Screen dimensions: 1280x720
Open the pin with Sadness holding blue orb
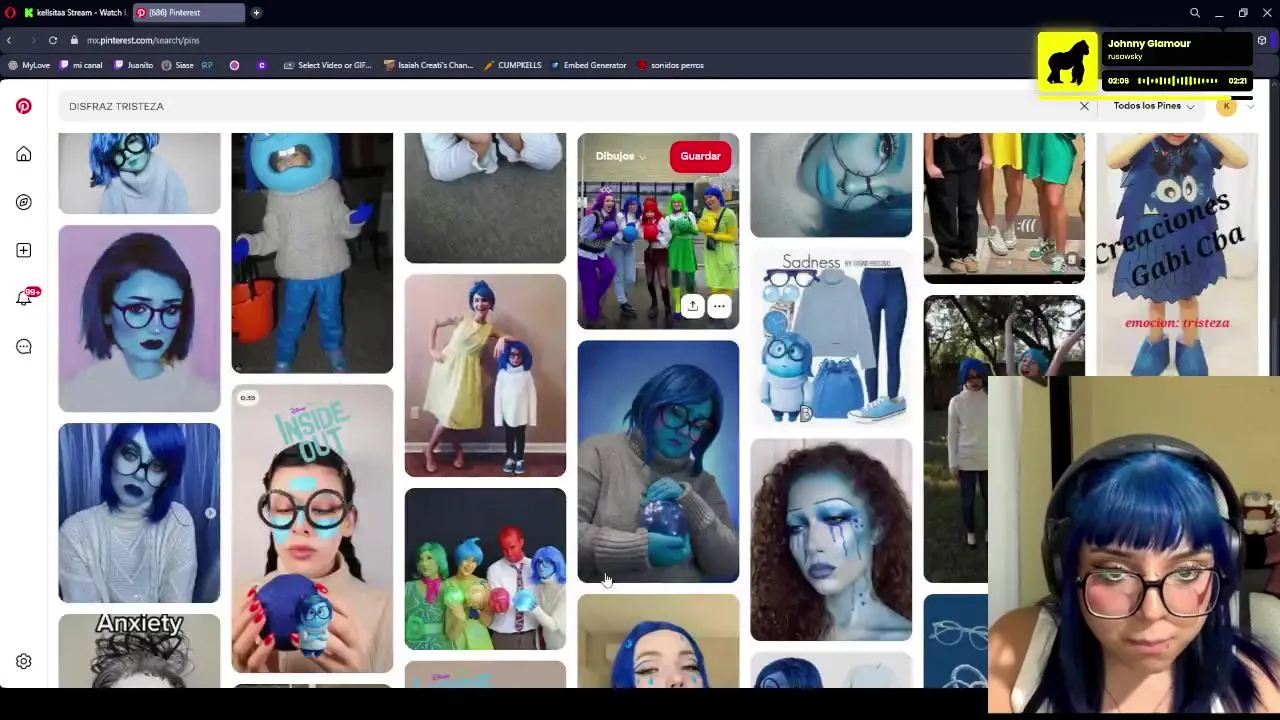click(658, 461)
